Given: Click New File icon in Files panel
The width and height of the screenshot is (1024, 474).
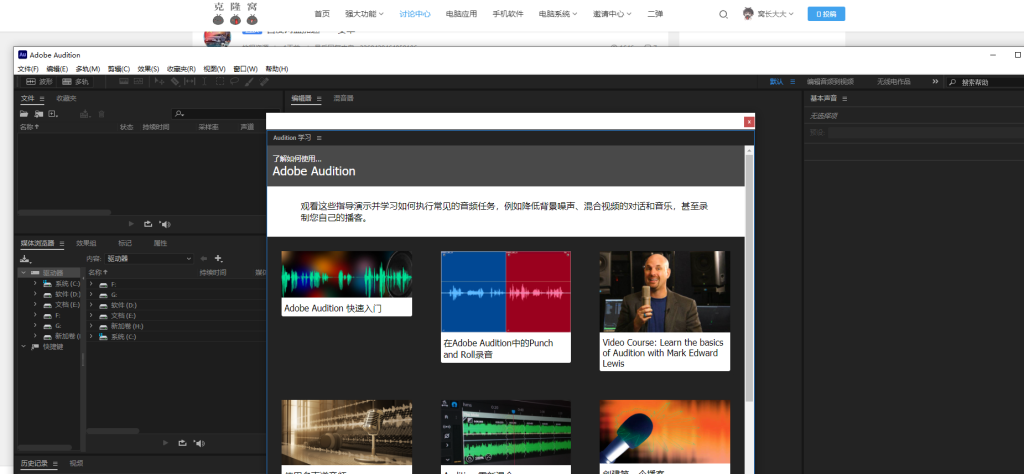Looking at the screenshot, I should pyautogui.click(x=54, y=114).
